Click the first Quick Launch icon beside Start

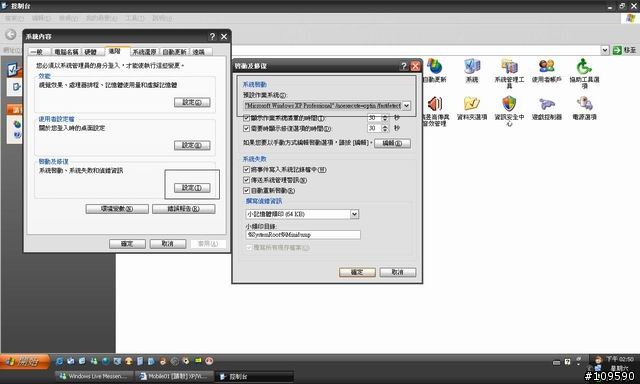60,361
